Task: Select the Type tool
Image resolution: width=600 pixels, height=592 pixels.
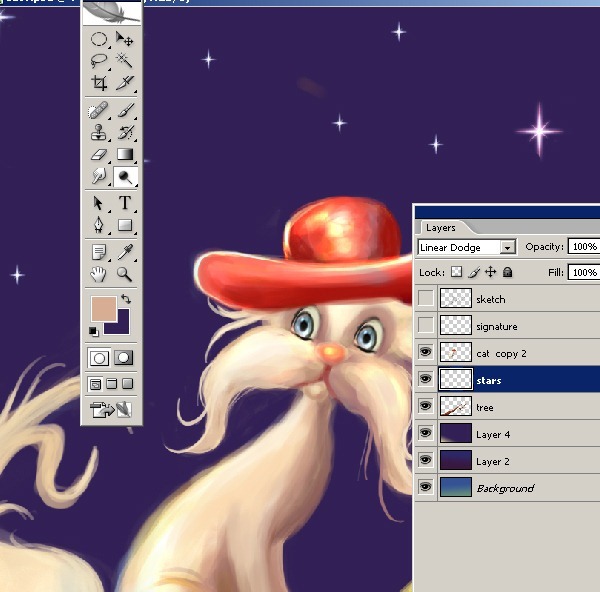Action: point(124,203)
